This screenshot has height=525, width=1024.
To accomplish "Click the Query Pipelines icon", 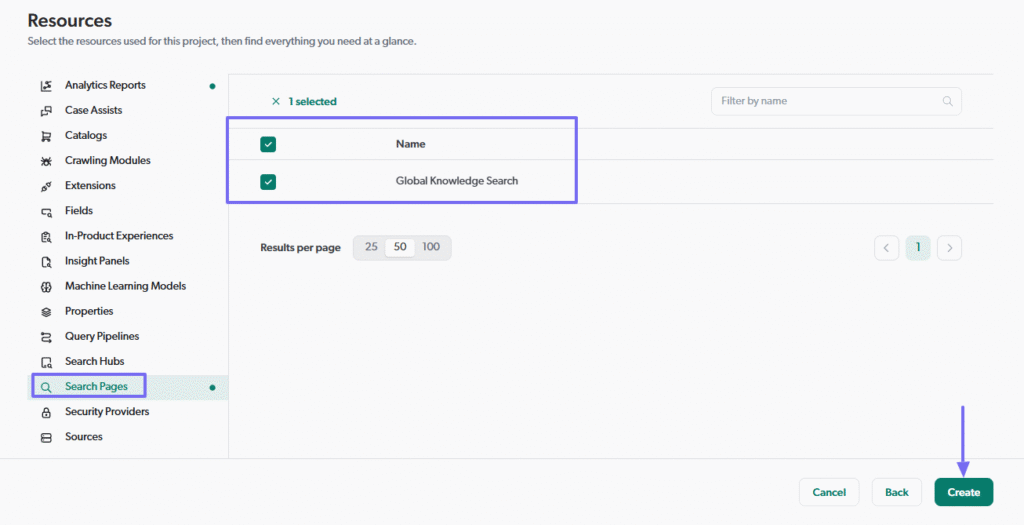I will click(x=46, y=337).
